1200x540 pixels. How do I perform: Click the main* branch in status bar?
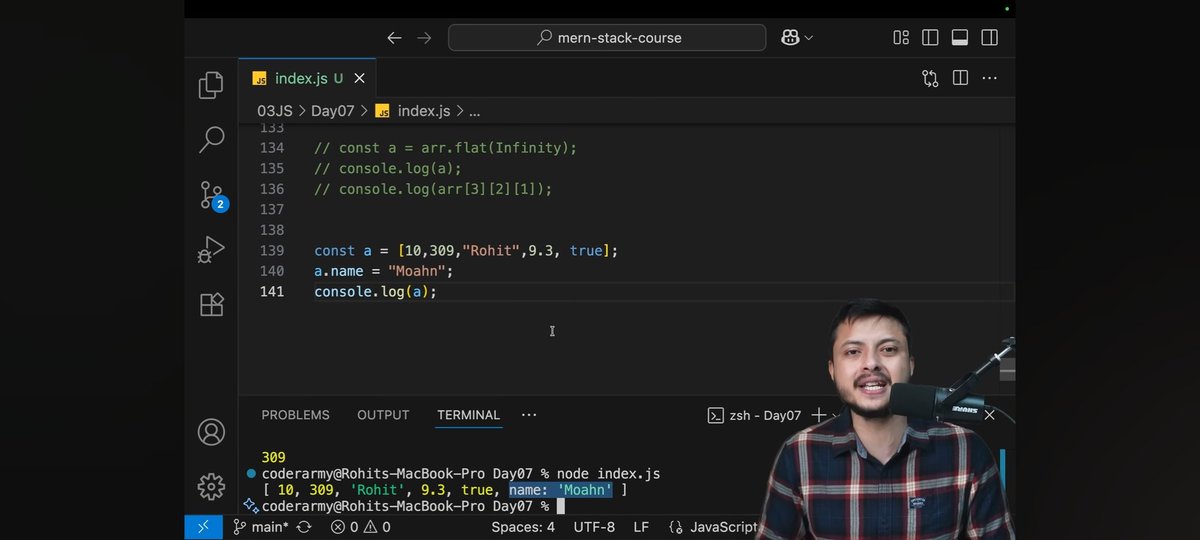[261, 527]
